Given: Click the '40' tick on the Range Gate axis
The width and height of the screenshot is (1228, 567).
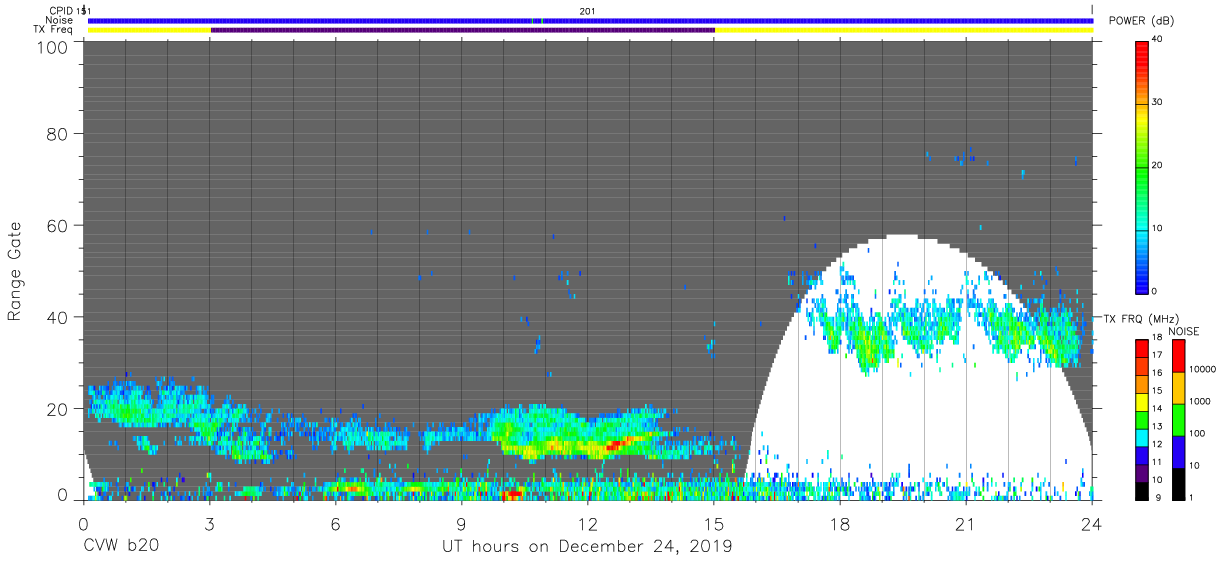Looking at the screenshot, I should [x=57, y=317].
